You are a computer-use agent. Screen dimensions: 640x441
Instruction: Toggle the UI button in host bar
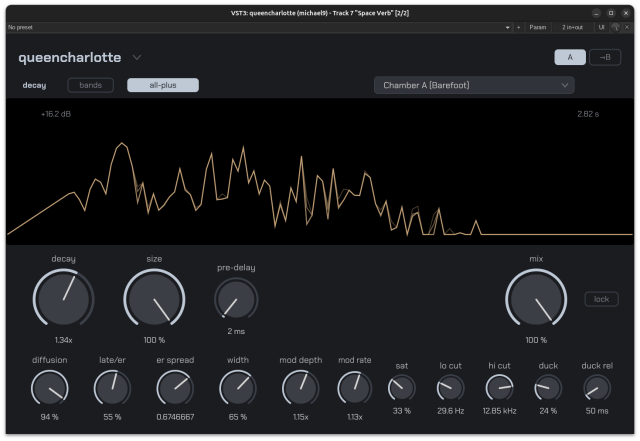click(x=601, y=27)
